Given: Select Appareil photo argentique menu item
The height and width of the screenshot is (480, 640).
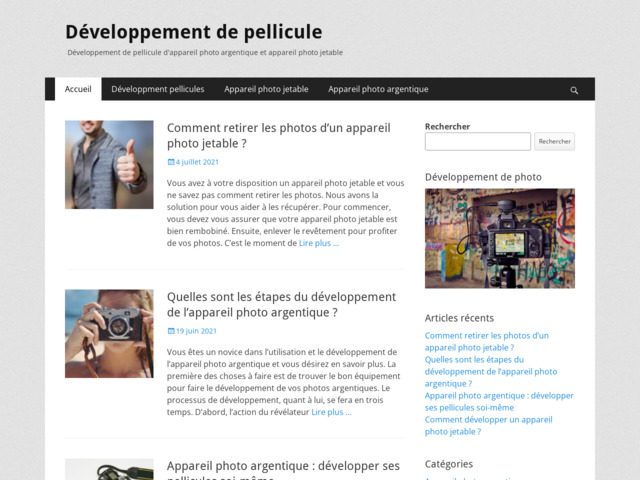Looking at the screenshot, I should [x=378, y=89].
